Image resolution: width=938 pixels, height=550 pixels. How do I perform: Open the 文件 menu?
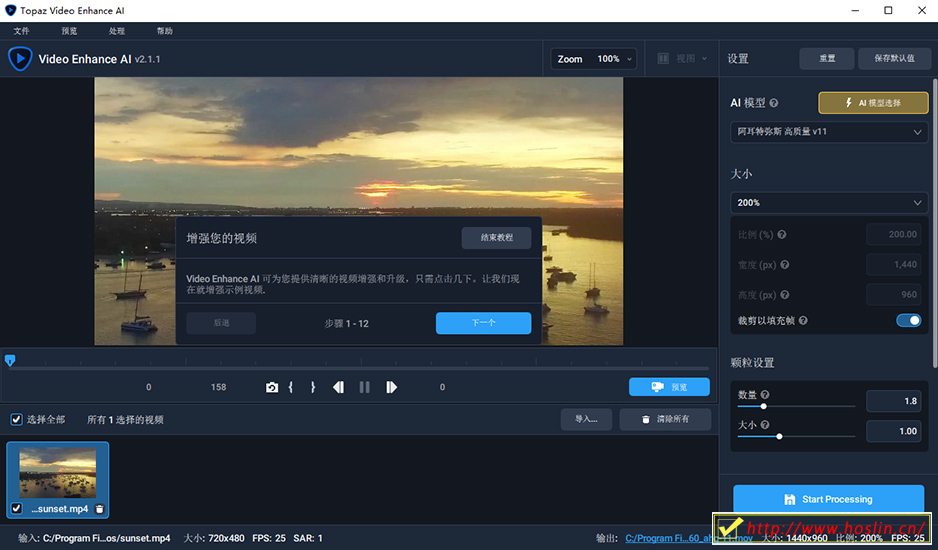[21, 31]
